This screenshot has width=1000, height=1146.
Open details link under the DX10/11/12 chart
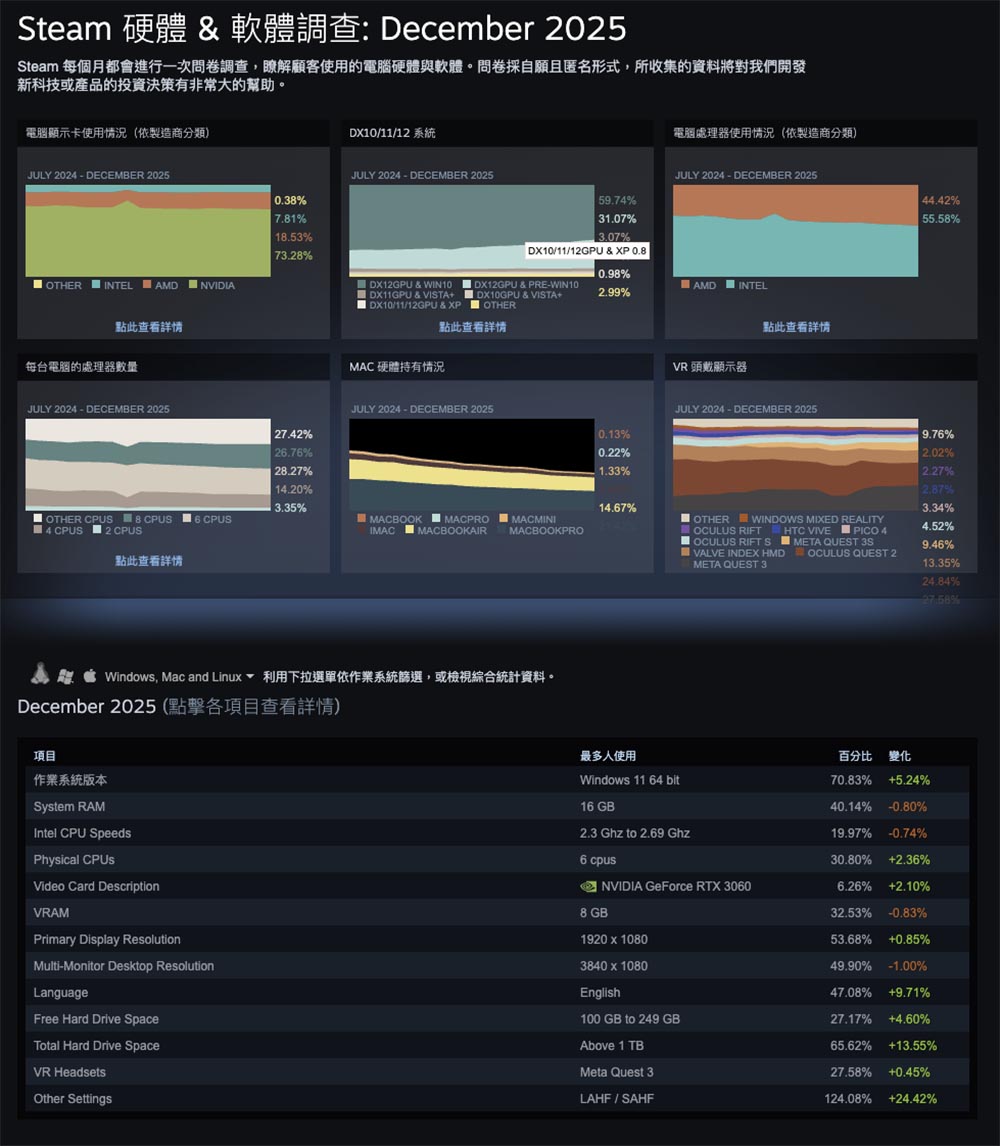pyautogui.click(x=473, y=327)
